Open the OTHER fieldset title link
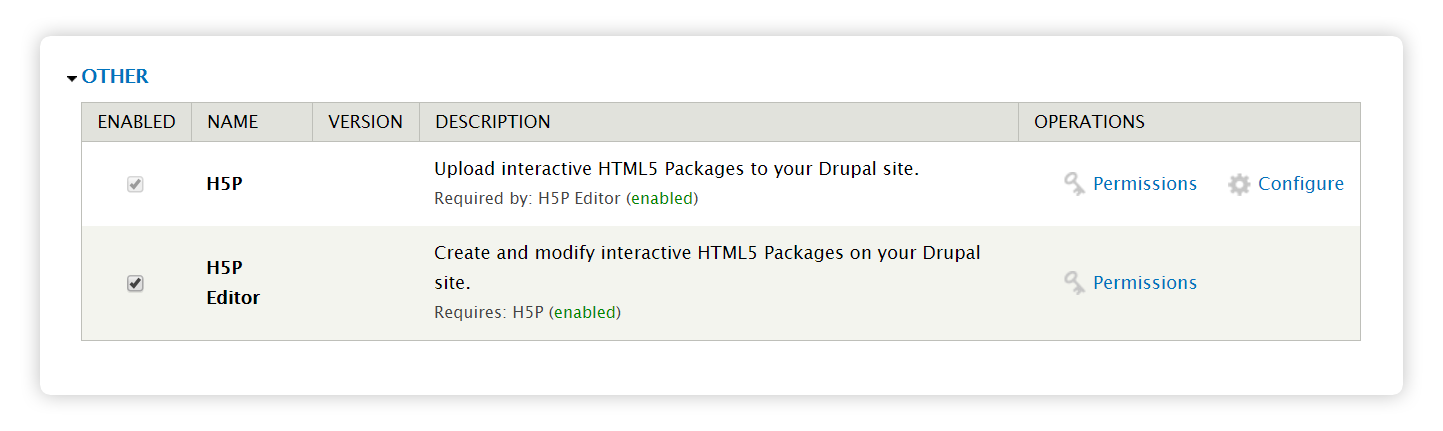1443x431 pixels. click(115, 76)
